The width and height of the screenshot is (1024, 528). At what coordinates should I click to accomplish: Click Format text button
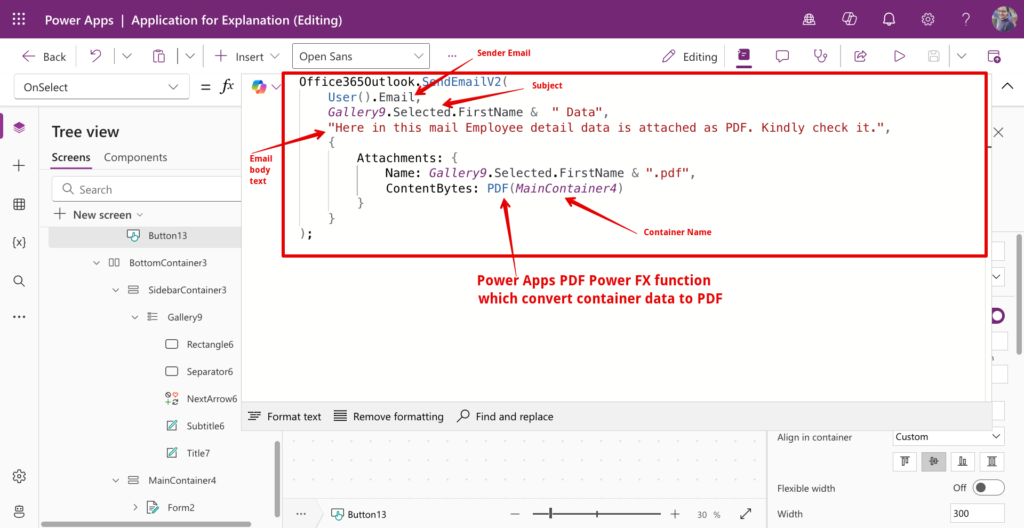click(x=285, y=416)
